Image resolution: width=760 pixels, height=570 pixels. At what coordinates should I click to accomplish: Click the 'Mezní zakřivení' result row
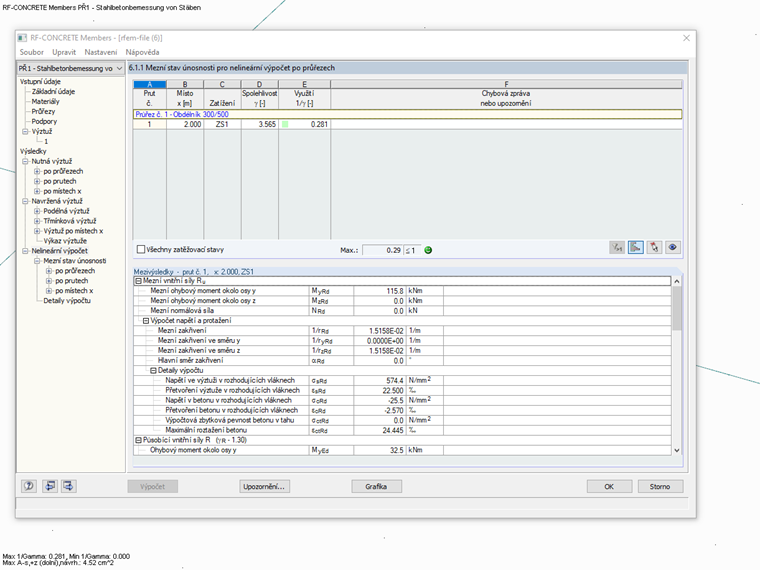point(402,331)
